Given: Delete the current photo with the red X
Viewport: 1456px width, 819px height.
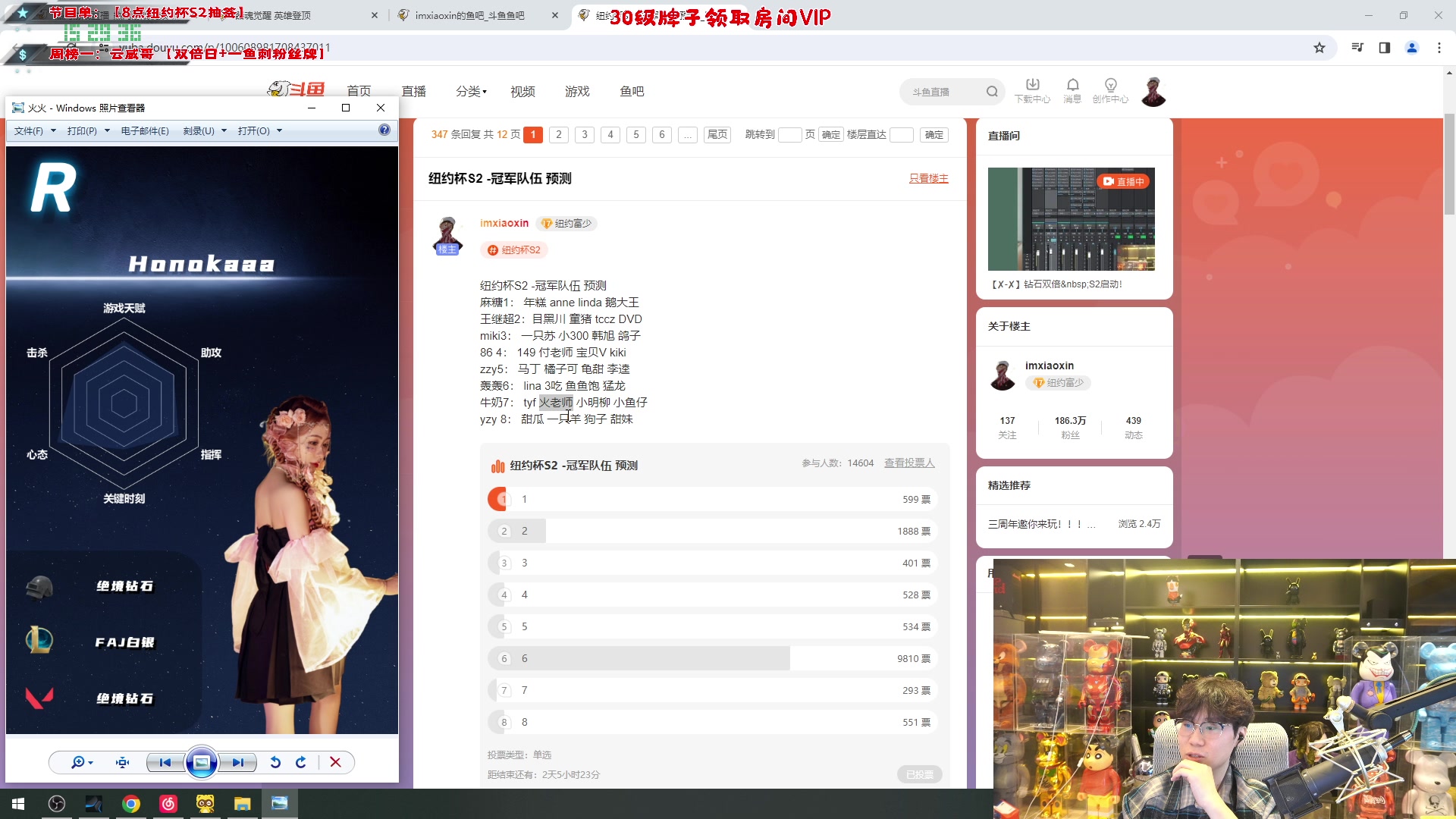Looking at the screenshot, I should pyautogui.click(x=335, y=762).
